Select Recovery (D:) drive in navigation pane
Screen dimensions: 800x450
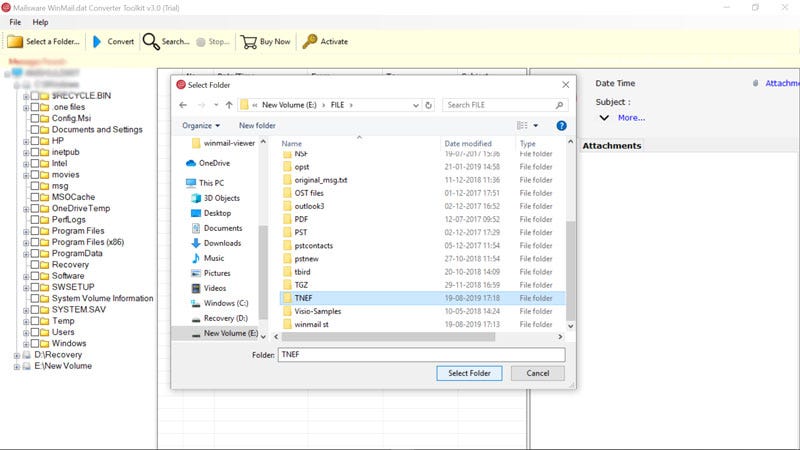[x=225, y=318]
